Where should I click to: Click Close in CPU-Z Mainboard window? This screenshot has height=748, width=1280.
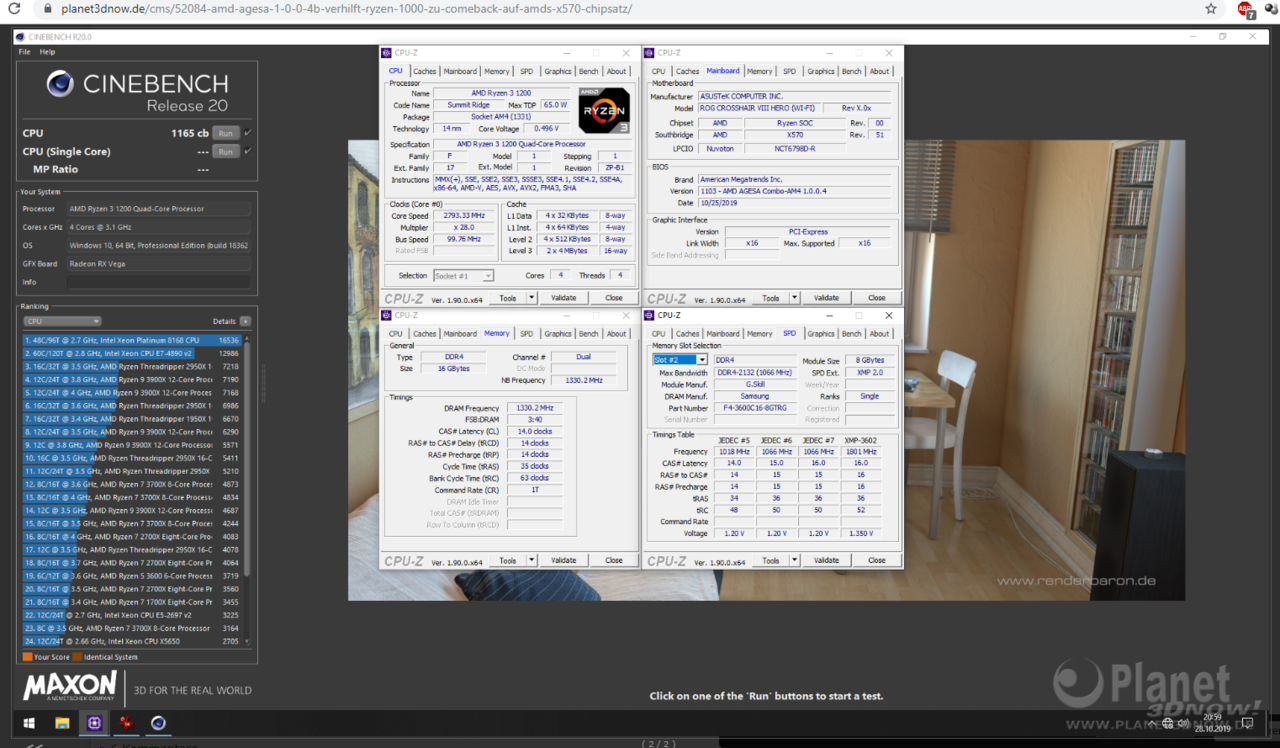876,297
